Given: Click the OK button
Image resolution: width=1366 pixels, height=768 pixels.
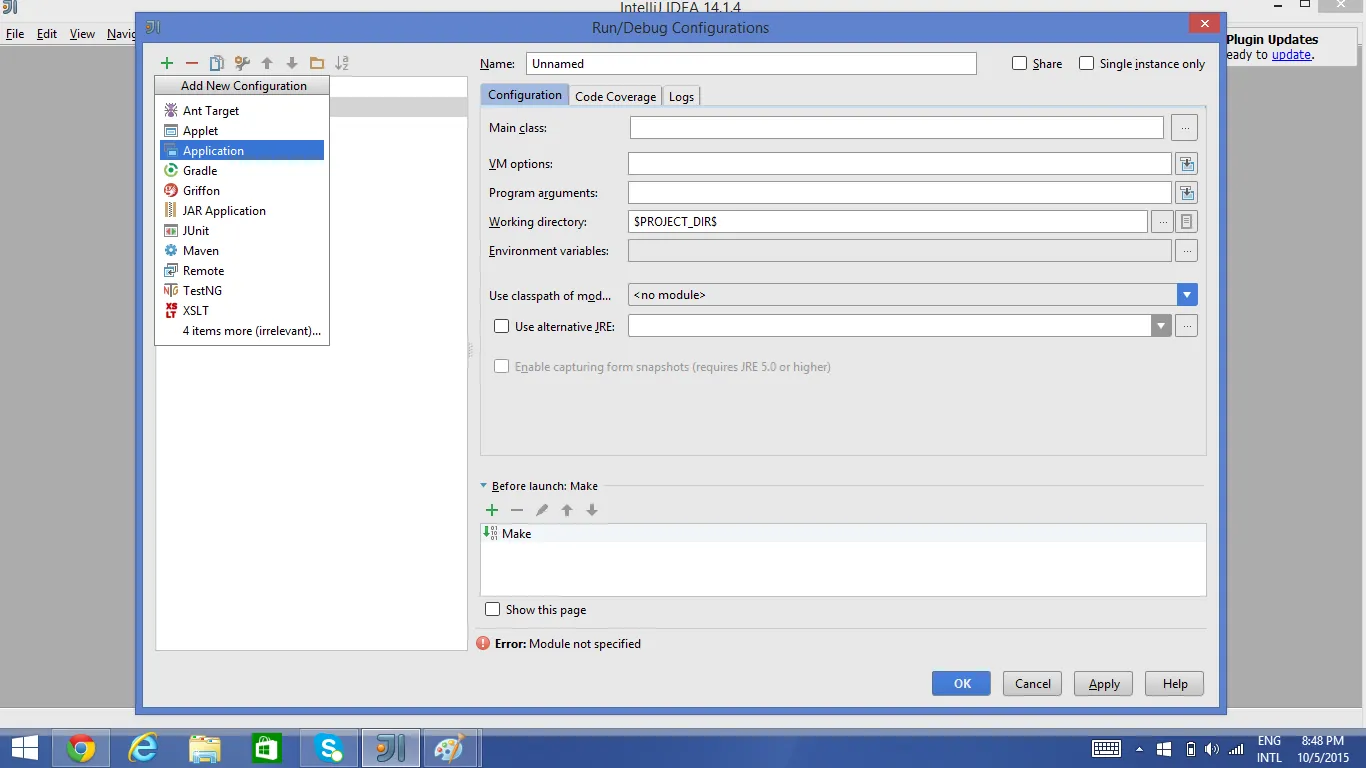Looking at the screenshot, I should [962, 684].
